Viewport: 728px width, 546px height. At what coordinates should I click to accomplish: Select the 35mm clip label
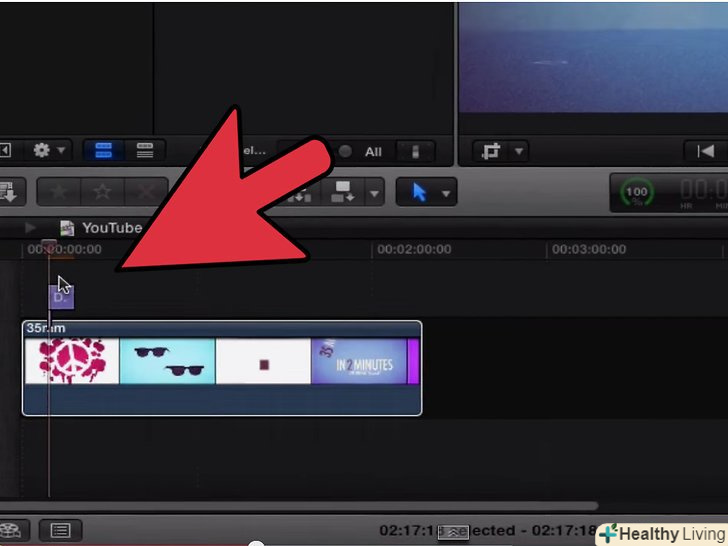coord(46,328)
